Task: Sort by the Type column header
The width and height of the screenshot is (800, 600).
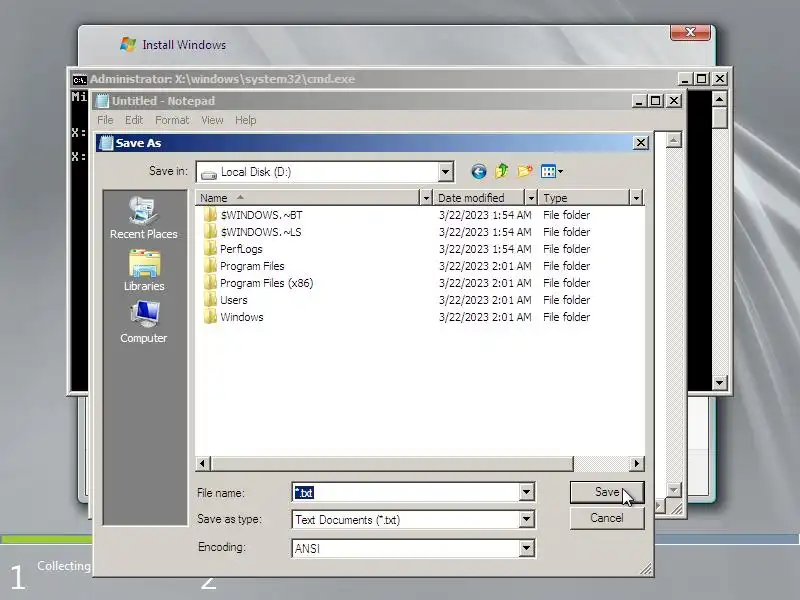Action: coord(584,197)
